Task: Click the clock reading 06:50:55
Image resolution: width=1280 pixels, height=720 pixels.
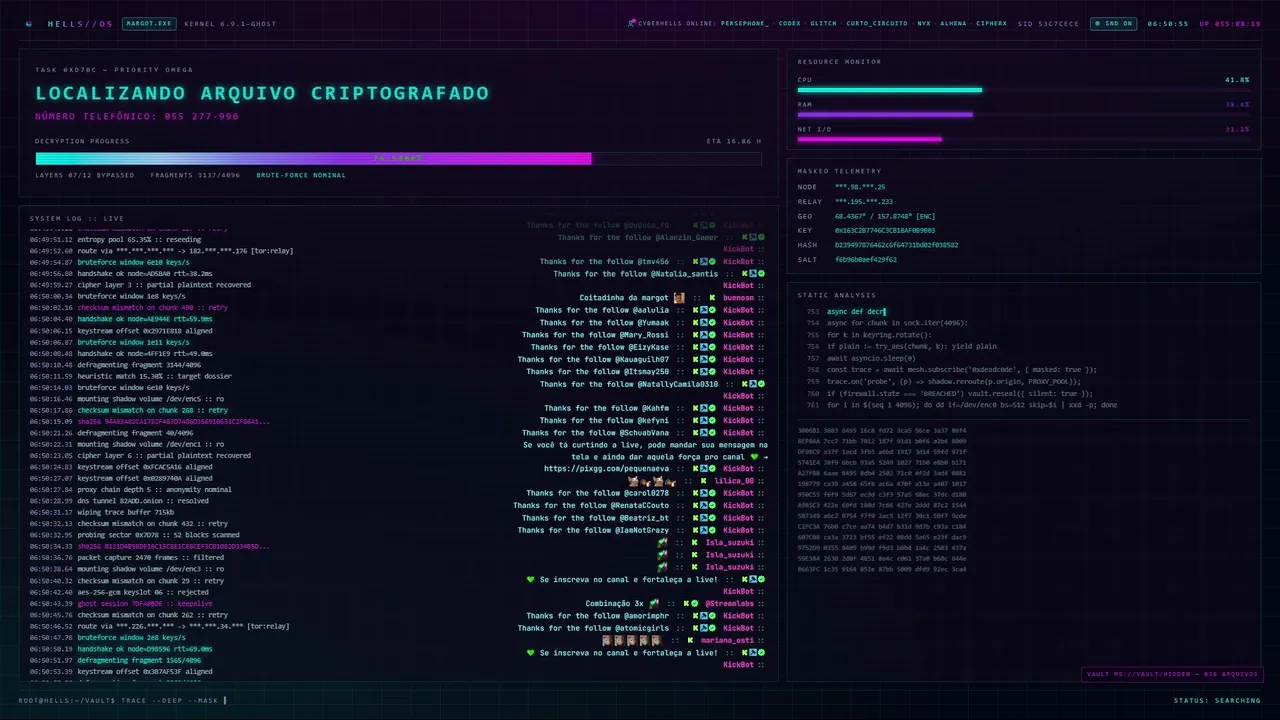Action: (1168, 23)
